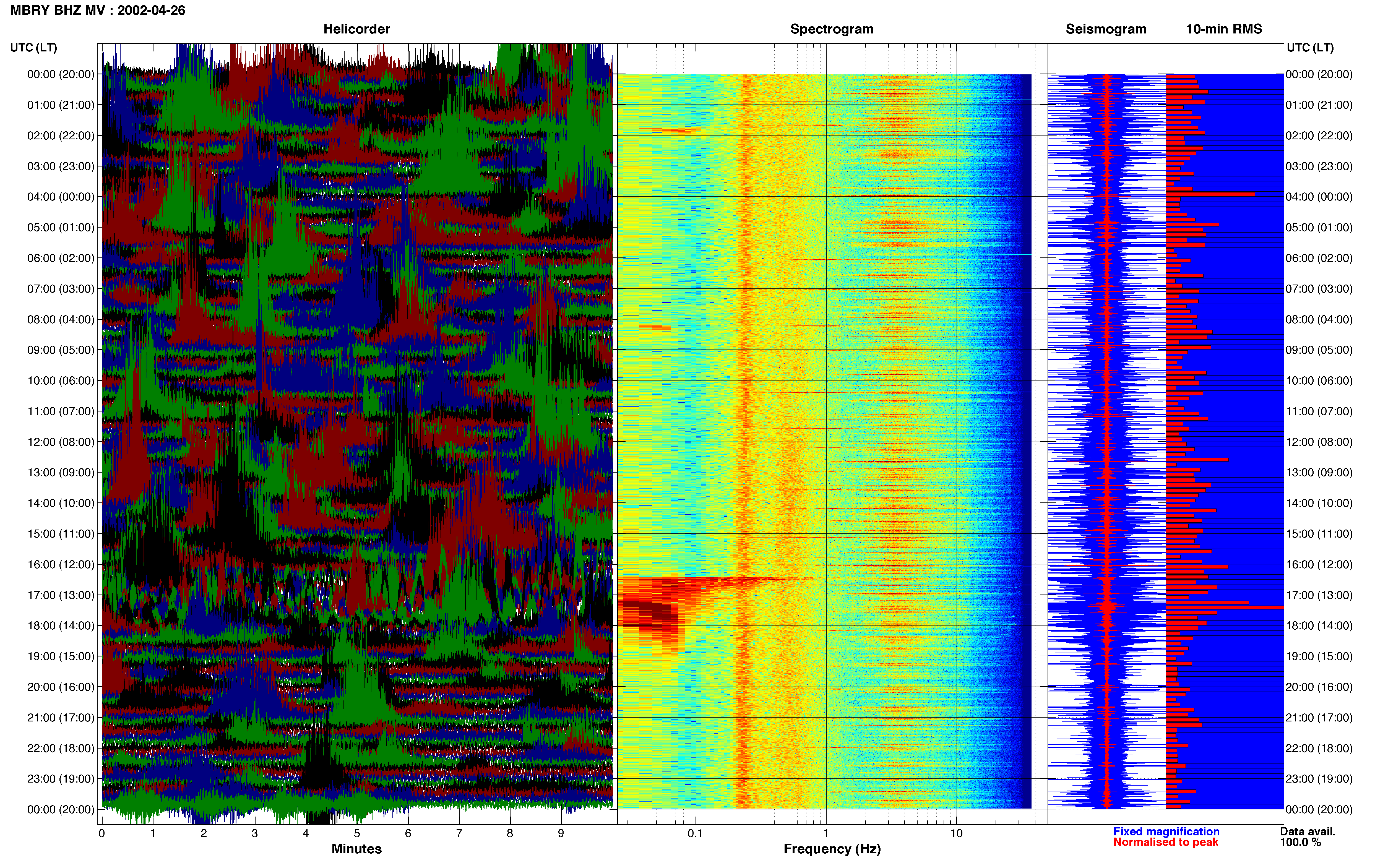Click '09:00 (05:00)' on the left time axis
This screenshot has height=868, width=1388.
(61, 350)
